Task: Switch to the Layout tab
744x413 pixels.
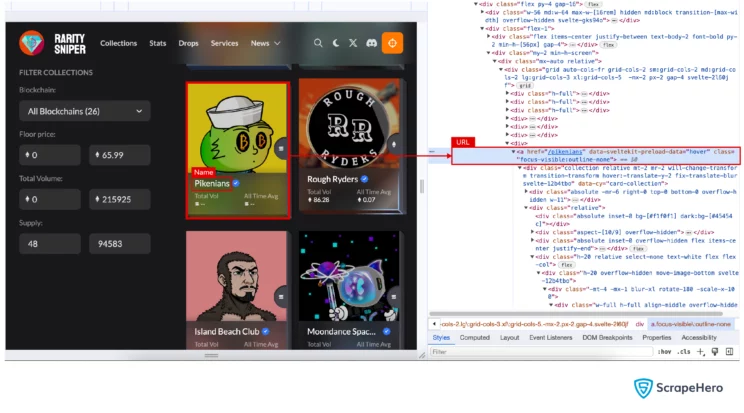Action: 509,338
